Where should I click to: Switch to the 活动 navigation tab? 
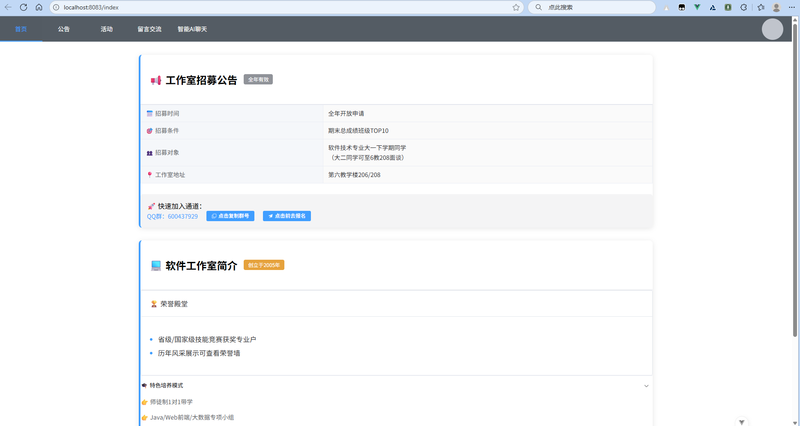[x=106, y=29]
